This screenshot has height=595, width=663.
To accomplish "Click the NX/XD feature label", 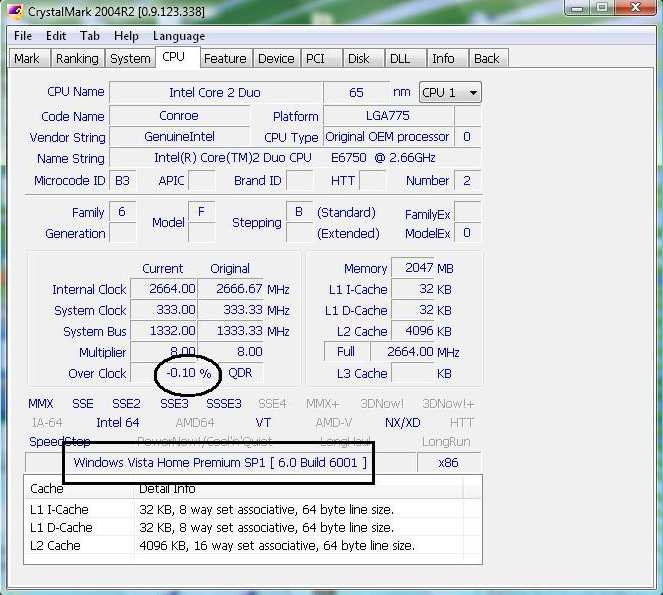I will tap(403, 422).
